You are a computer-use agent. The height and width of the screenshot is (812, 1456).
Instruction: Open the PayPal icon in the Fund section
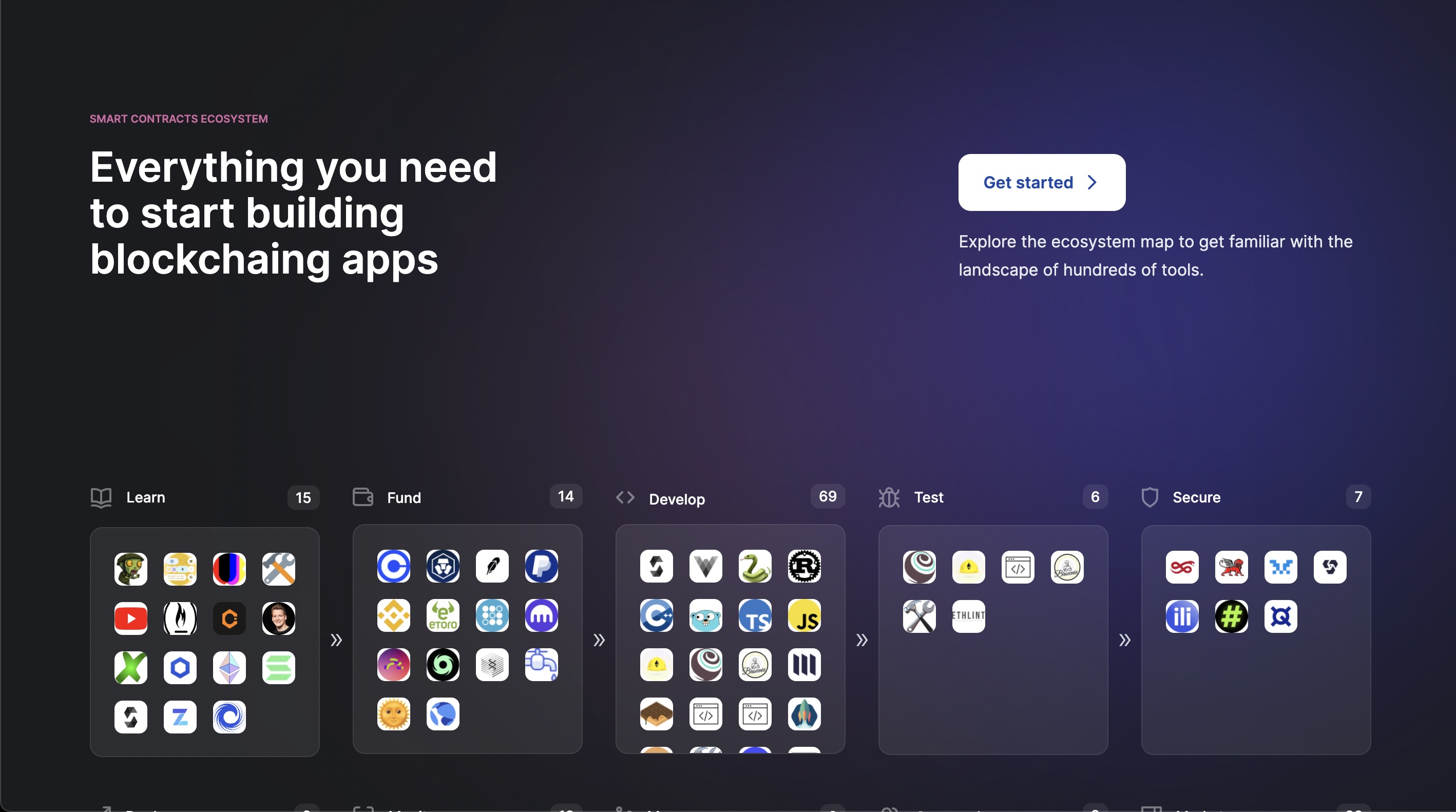click(542, 567)
